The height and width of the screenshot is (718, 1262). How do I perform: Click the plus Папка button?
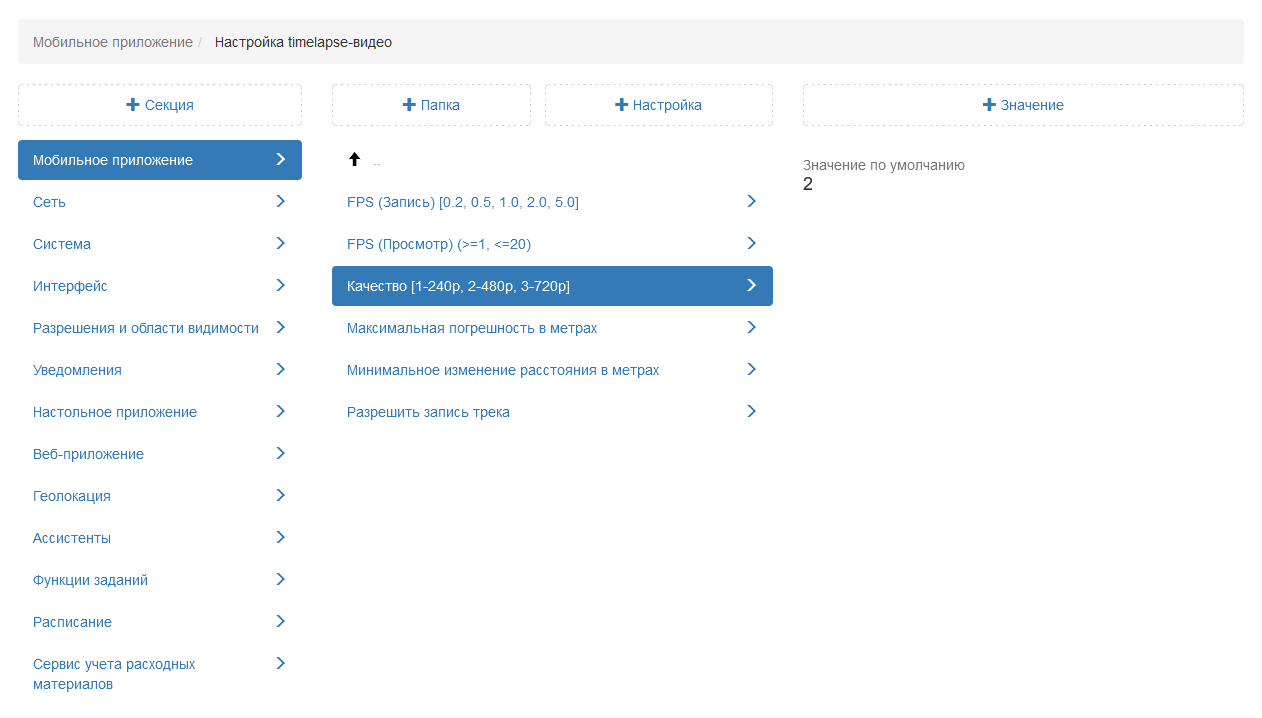(x=431, y=105)
